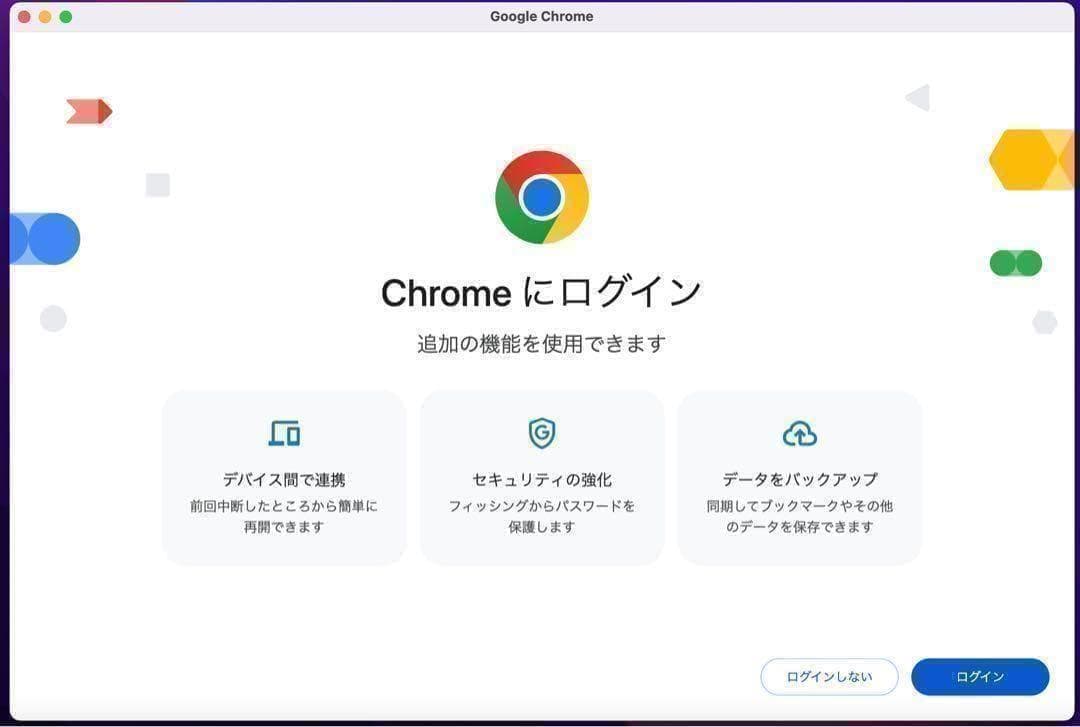Choose ログインしない to skip sign-in
This screenshot has width=1080, height=727.
click(829, 676)
